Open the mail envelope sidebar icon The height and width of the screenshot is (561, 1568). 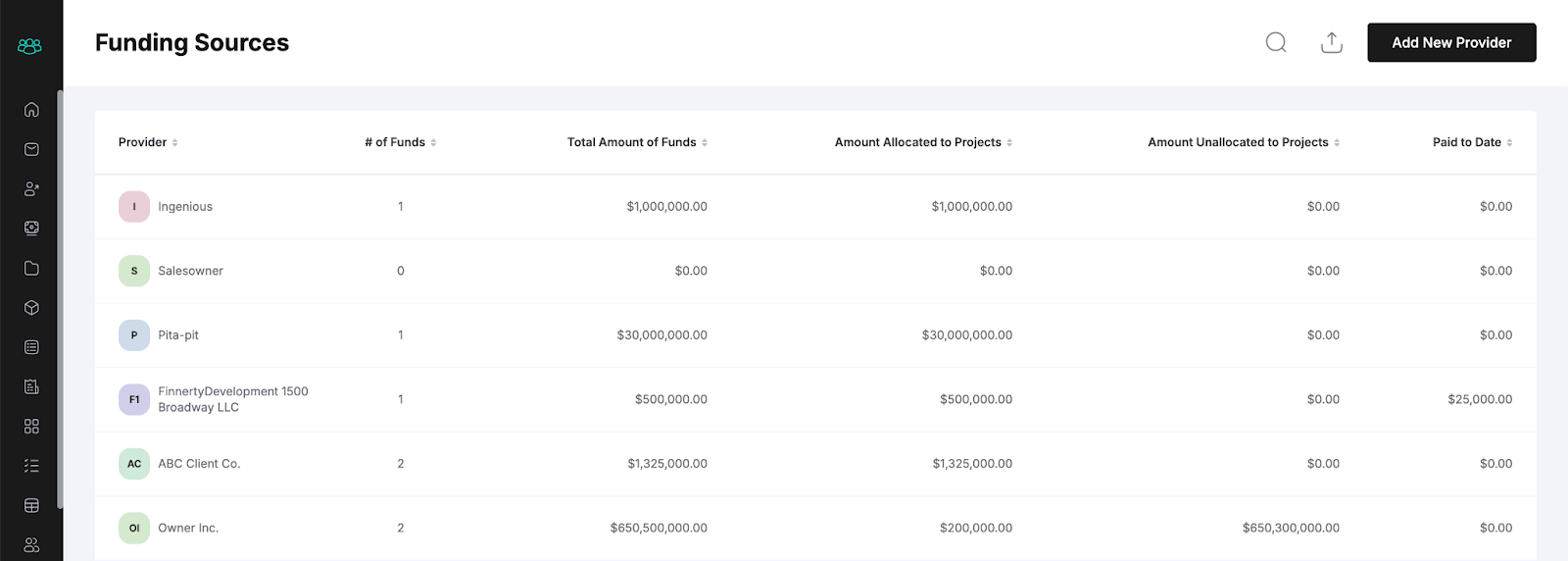pyautogui.click(x=31, y=149)
